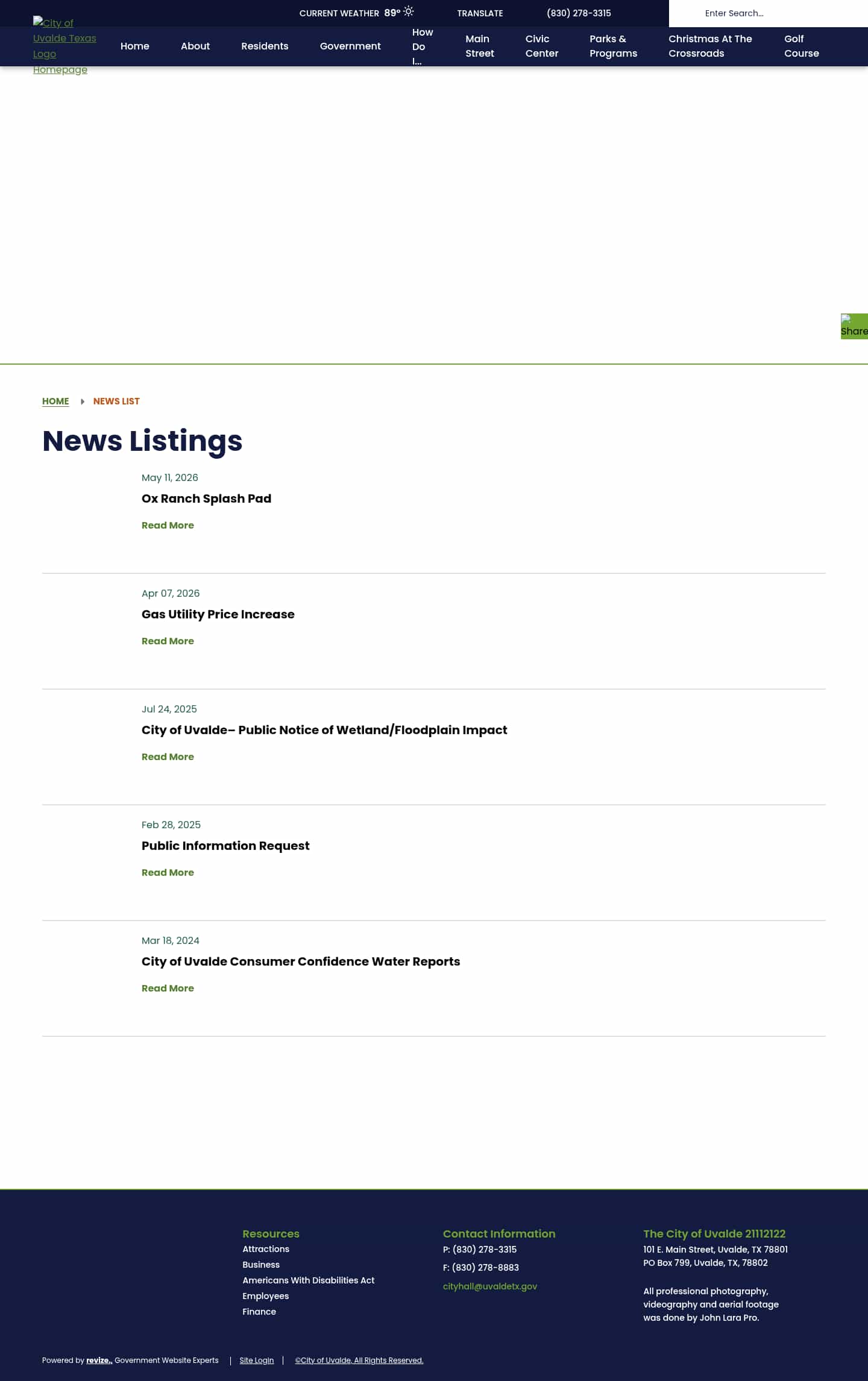Open Gas Utility Price Increase article

(x=218, y=614)
